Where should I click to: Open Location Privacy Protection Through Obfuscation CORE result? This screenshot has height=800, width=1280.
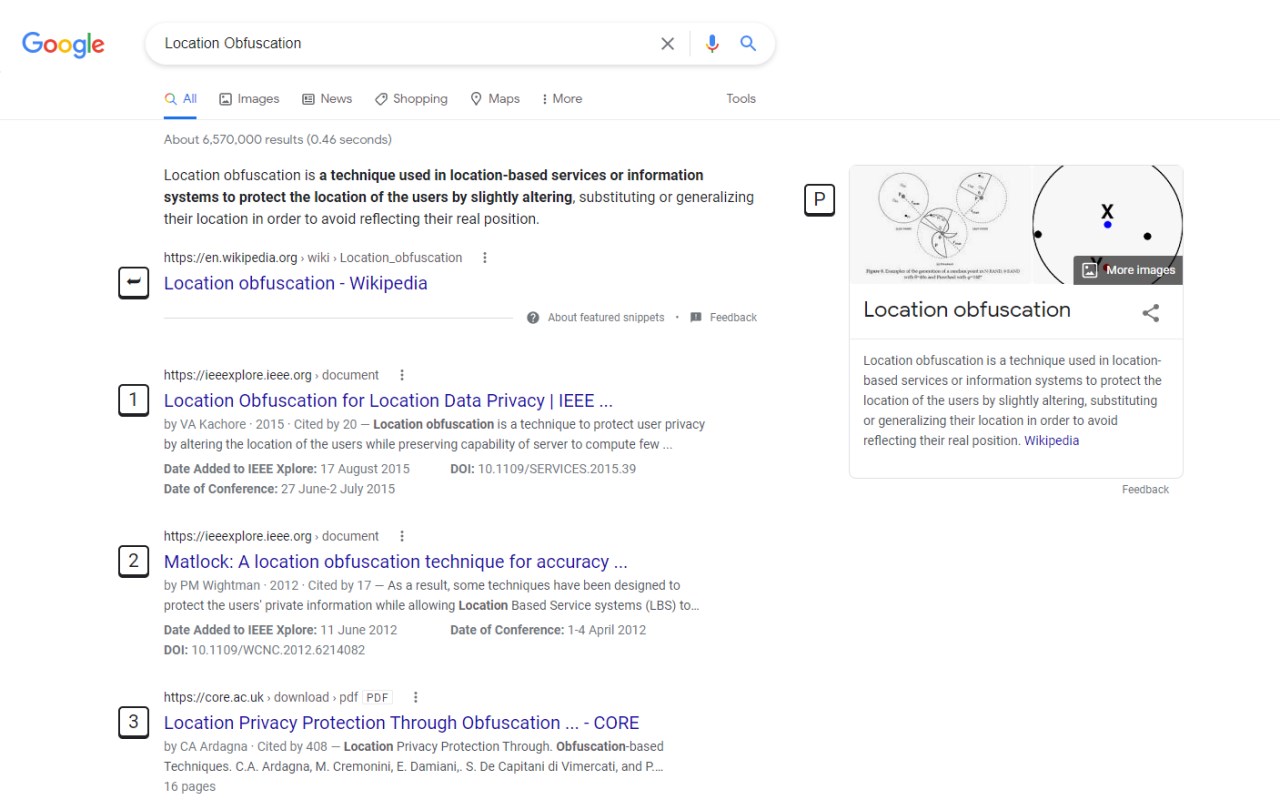(x=401, y=723)
